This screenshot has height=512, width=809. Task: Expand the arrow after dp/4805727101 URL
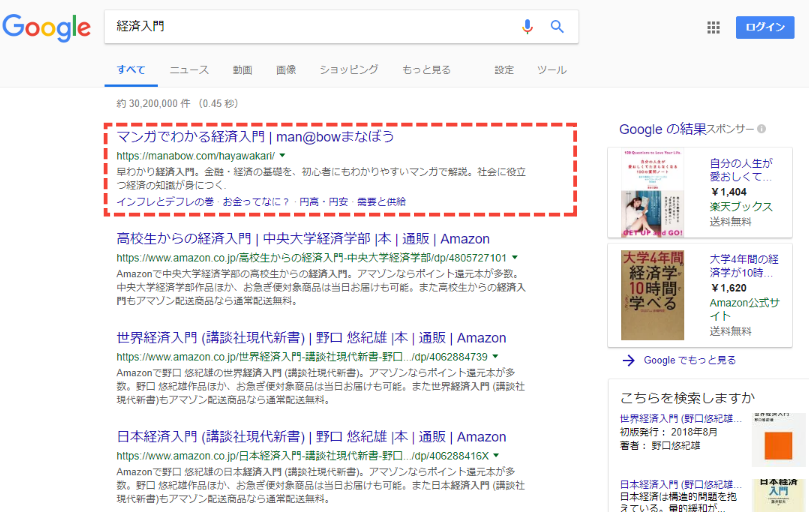[x=514, y=257]
